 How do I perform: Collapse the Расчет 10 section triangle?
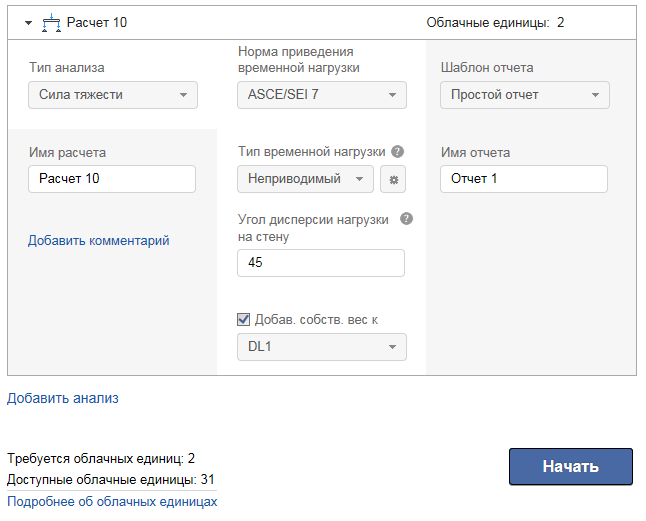pyautogui.click(x=29, y=22)
